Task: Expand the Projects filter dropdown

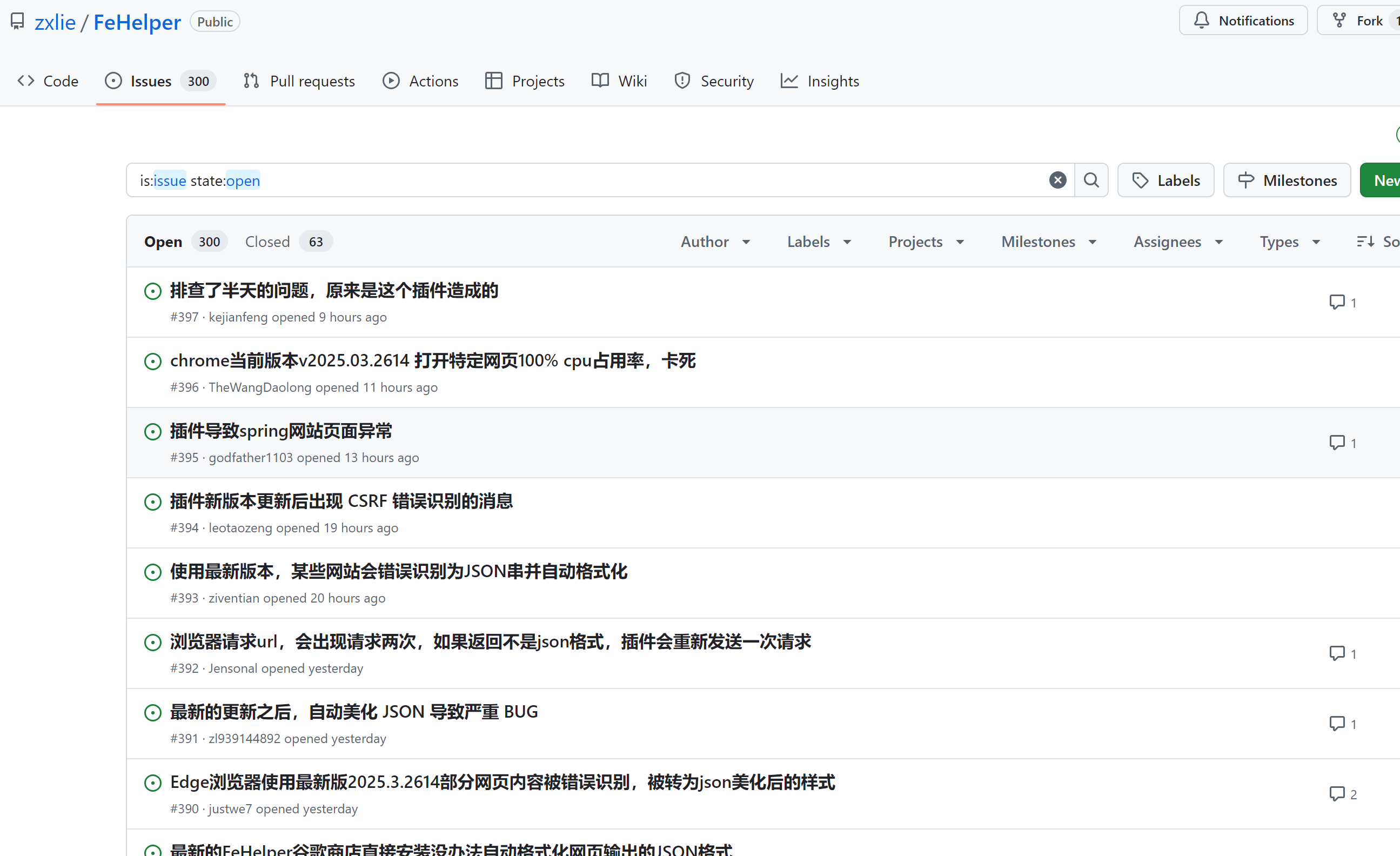Action: pyautogui.click(x=927, y=242)
